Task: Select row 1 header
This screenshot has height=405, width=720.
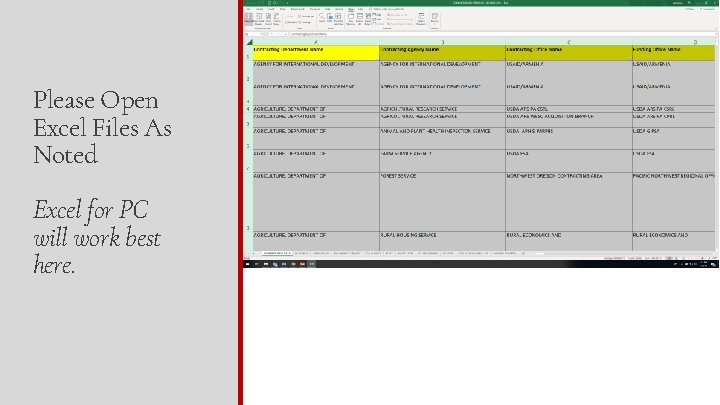Action: point(248,53)
